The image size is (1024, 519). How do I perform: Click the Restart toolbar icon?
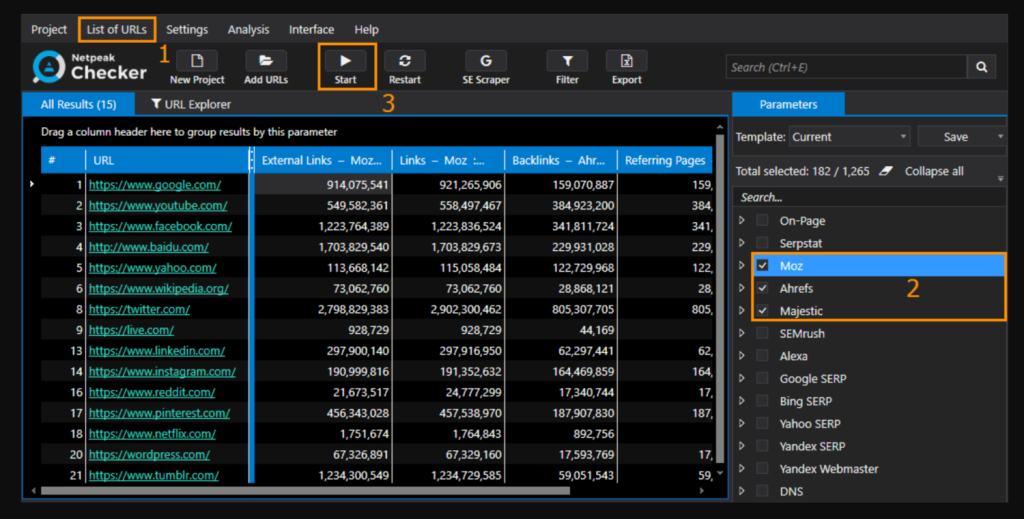[404, 62]
